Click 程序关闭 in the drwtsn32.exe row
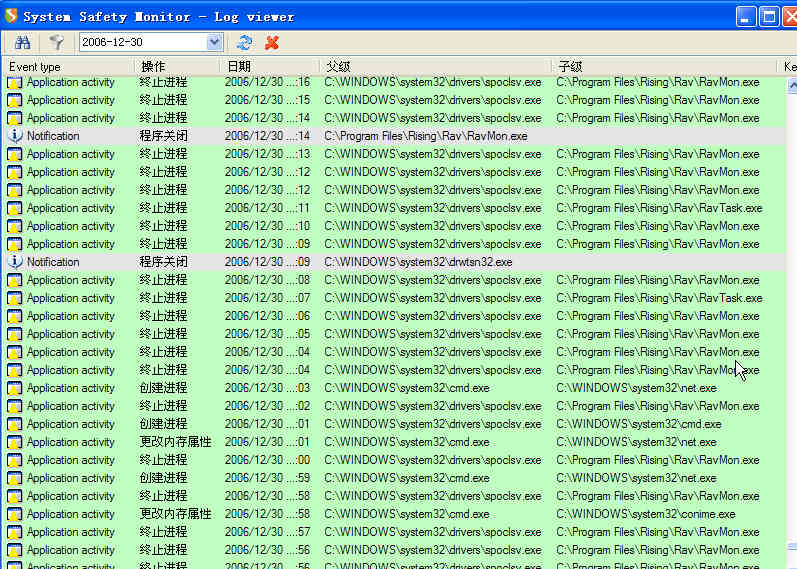Viewport: 797px width, 569px height. coord(164,262)
